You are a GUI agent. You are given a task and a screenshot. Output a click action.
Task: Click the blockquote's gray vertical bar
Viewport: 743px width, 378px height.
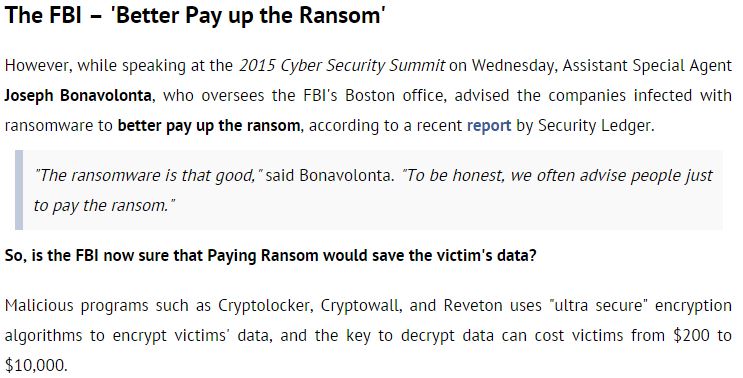click(19, 190)
